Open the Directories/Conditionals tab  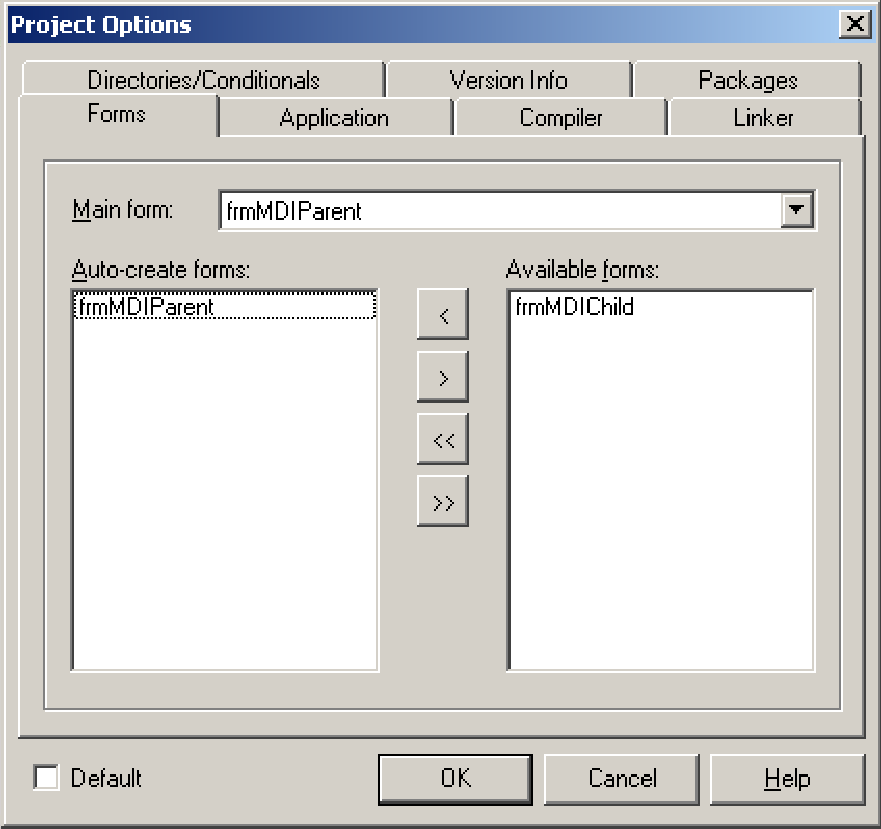203,79
